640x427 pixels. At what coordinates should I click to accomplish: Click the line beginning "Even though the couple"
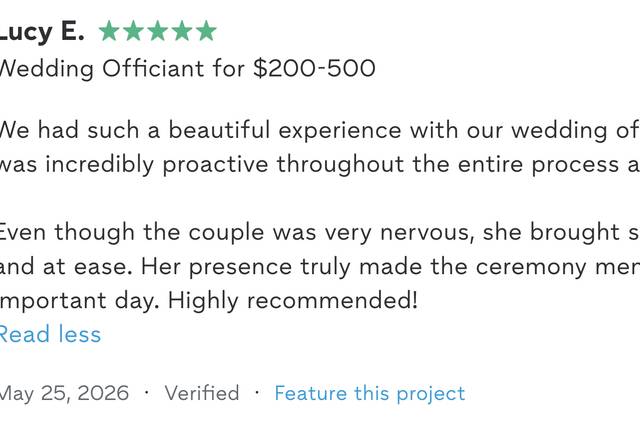[320, 232]
